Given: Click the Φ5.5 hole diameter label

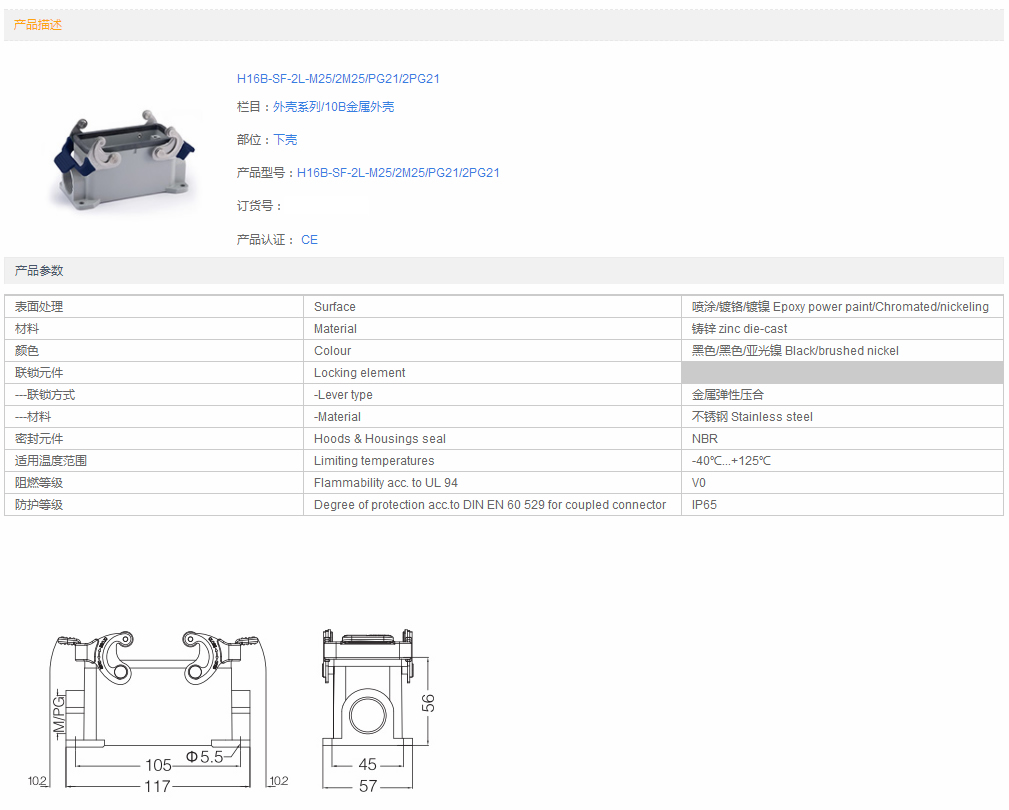Looking at the screenshot, I should pyautogui.click(x=204, y=757).
